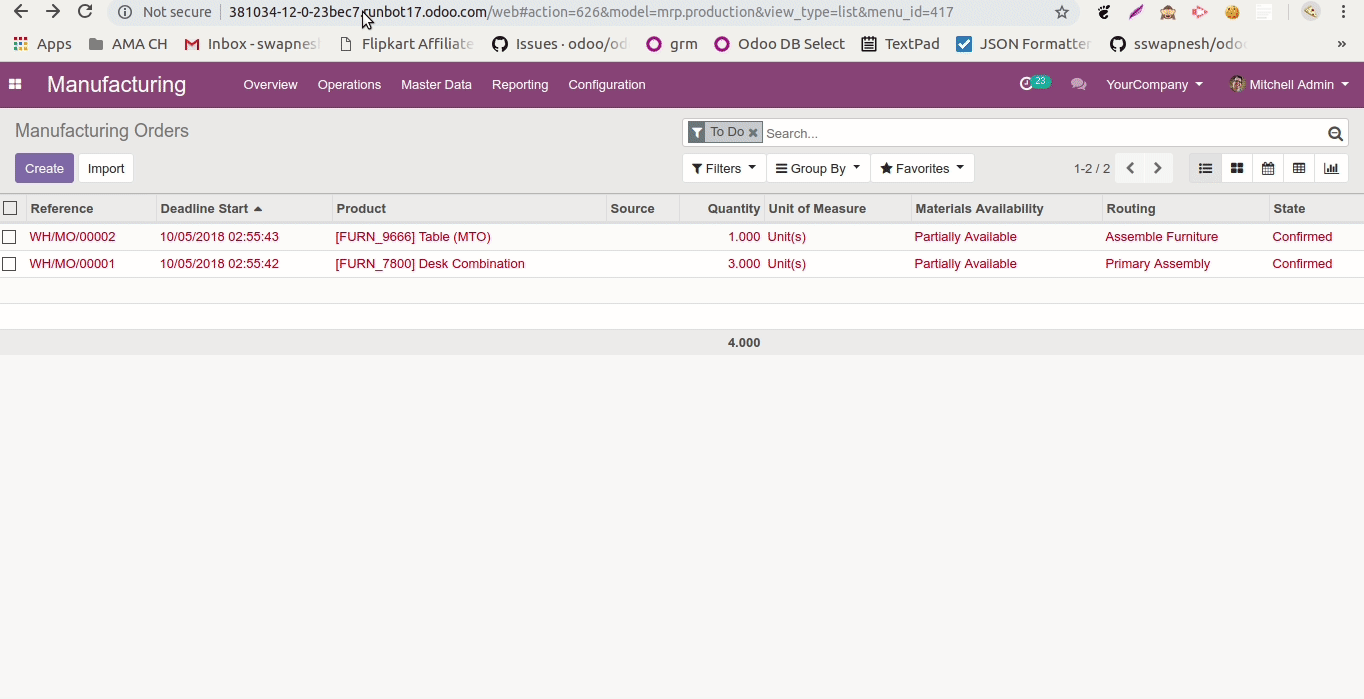The image size is (1364, 699).
Task: Select the WH/MO/00002 row checkbox
Action: point(9,236)
